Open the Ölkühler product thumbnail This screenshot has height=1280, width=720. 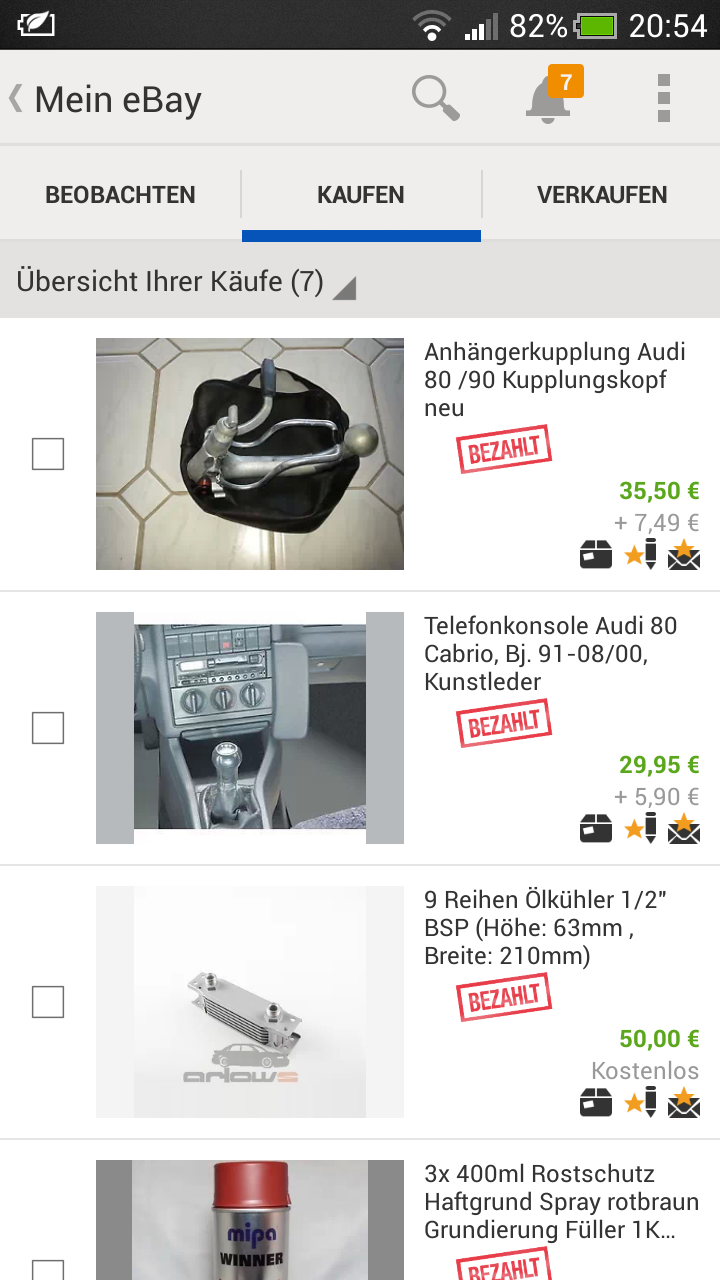point(250,1002)
